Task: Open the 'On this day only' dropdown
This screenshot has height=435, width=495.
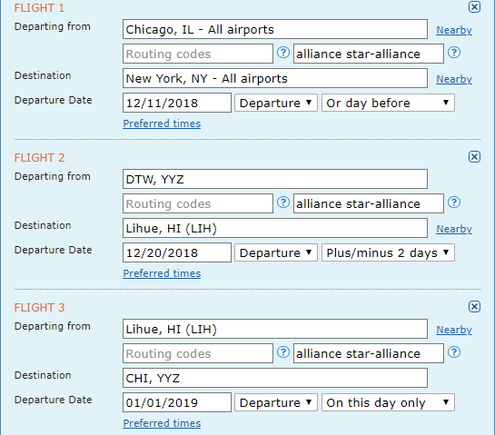Action: (x=388, y=403)
